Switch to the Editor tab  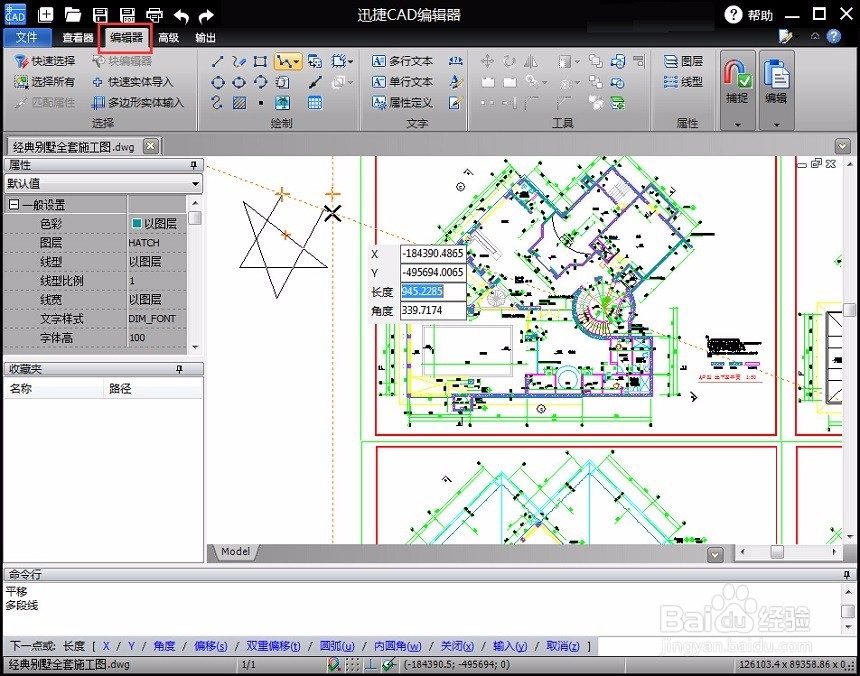tap(126, 37)
